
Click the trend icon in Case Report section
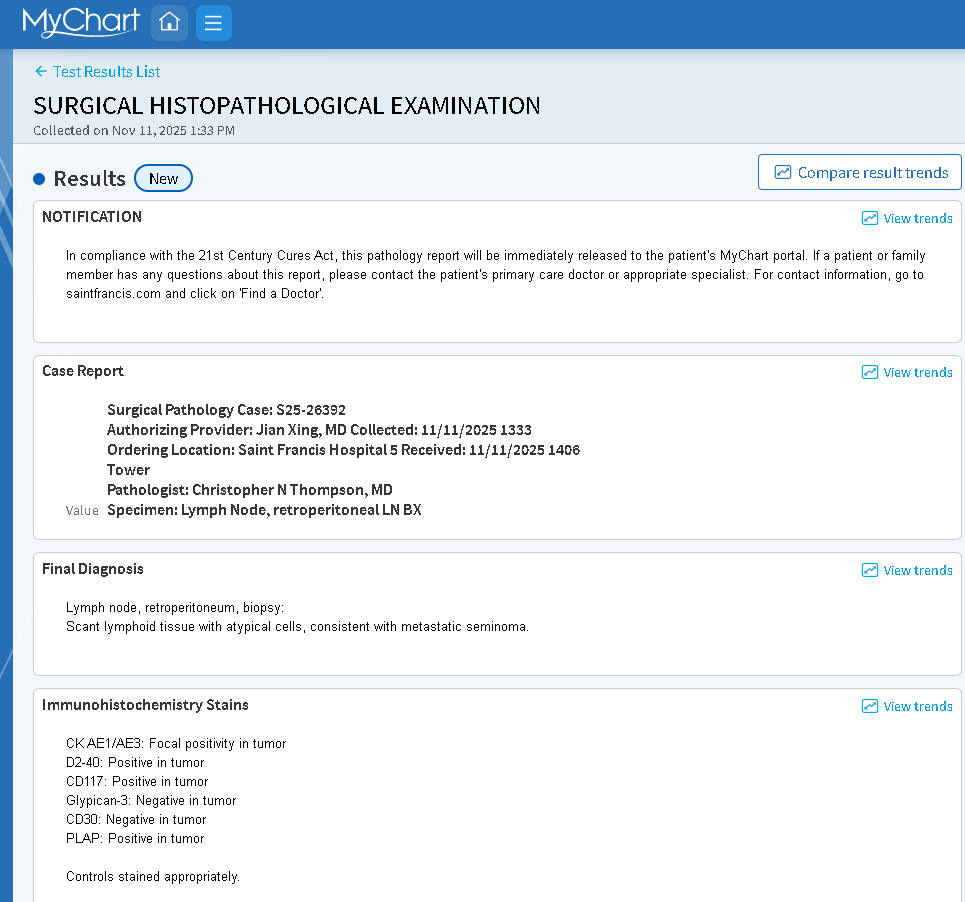coord(870,372)
